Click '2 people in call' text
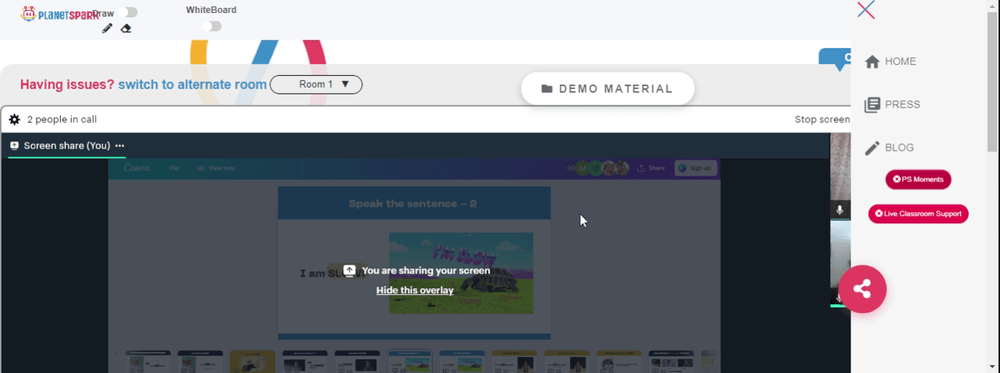This screenshot has height=373, width=1000. point(62,119)
